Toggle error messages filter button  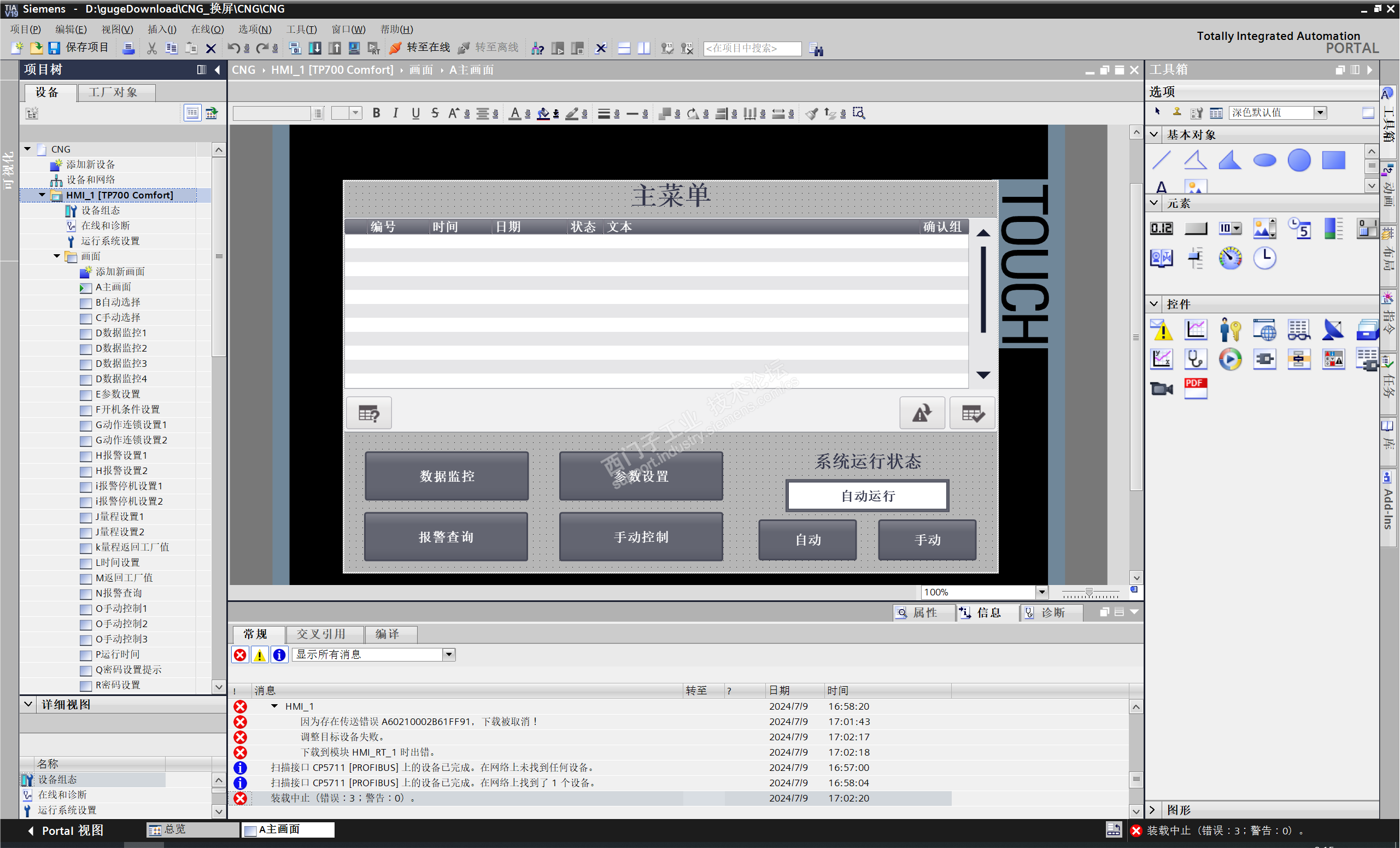241,655
